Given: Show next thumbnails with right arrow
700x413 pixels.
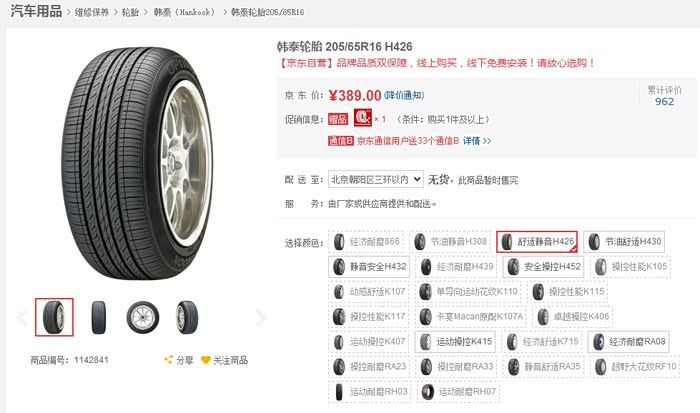Looking at the screenshot, I should pos(261,317).
